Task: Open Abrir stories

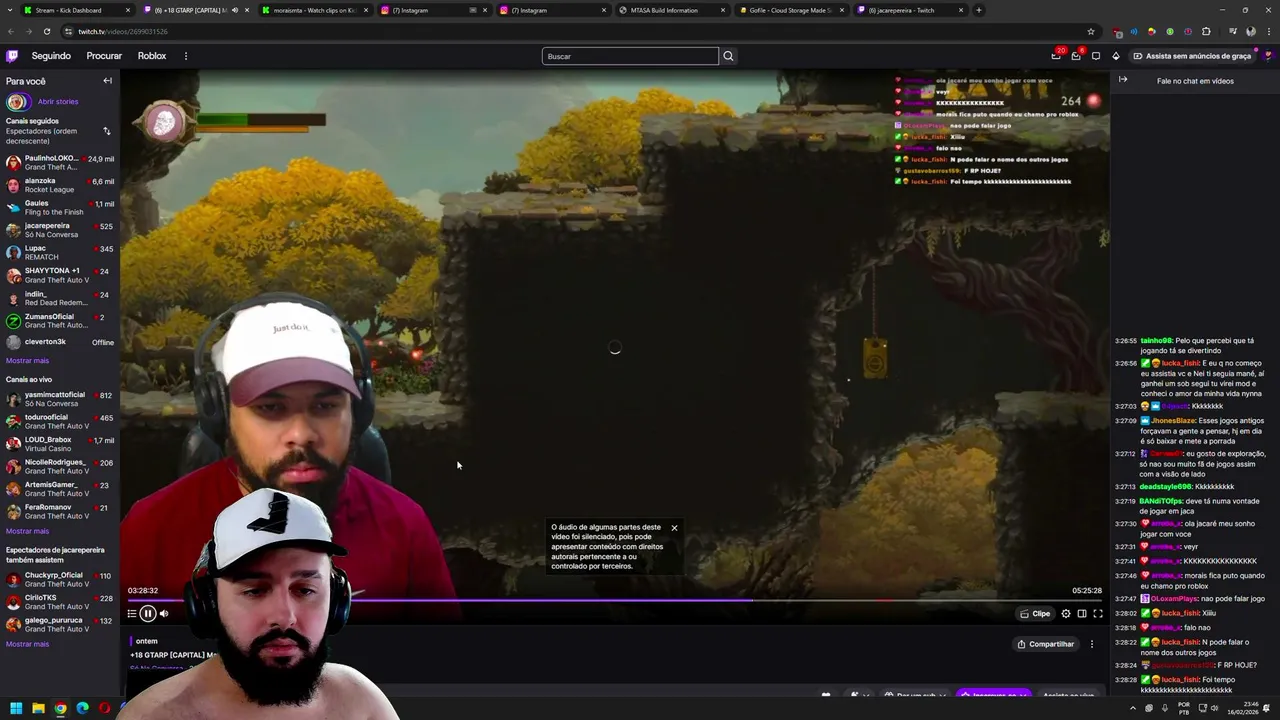Action: tap(58, 101)
